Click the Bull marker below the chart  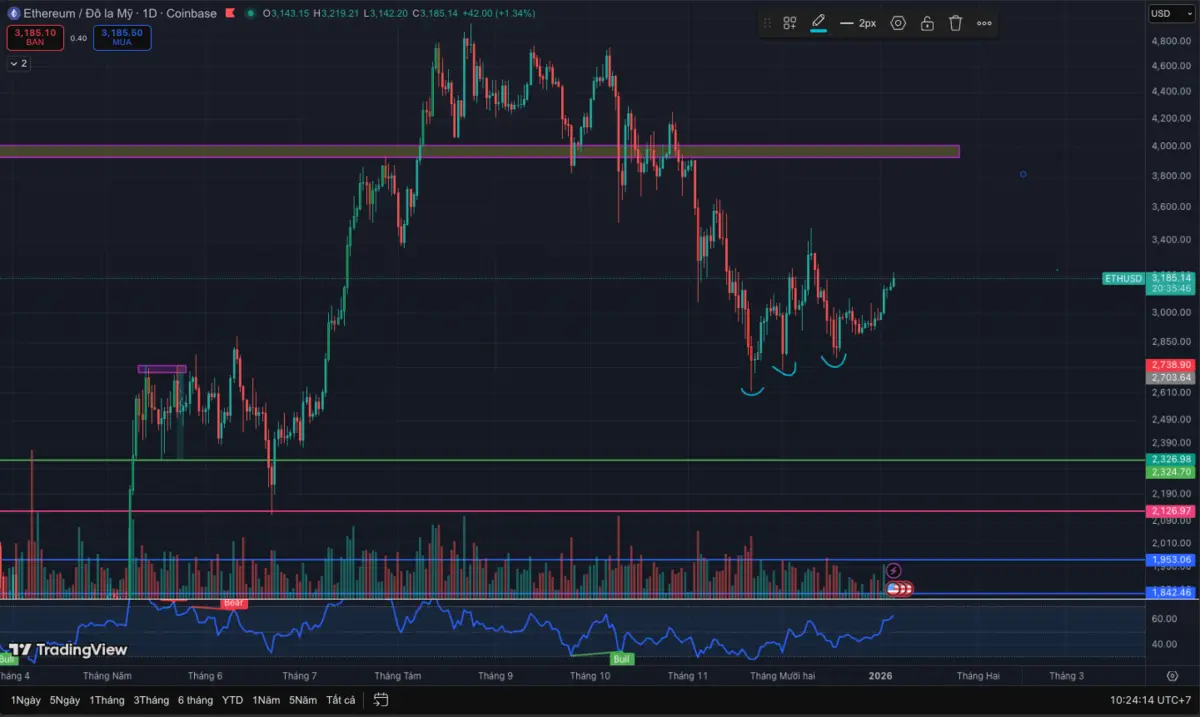pyautogui.click(x=622, y=659)
